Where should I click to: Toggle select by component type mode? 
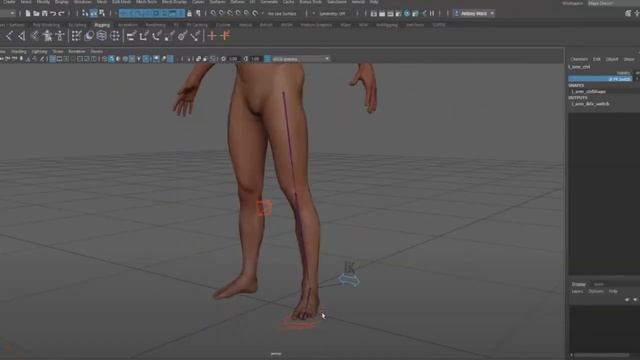(102, 13)
